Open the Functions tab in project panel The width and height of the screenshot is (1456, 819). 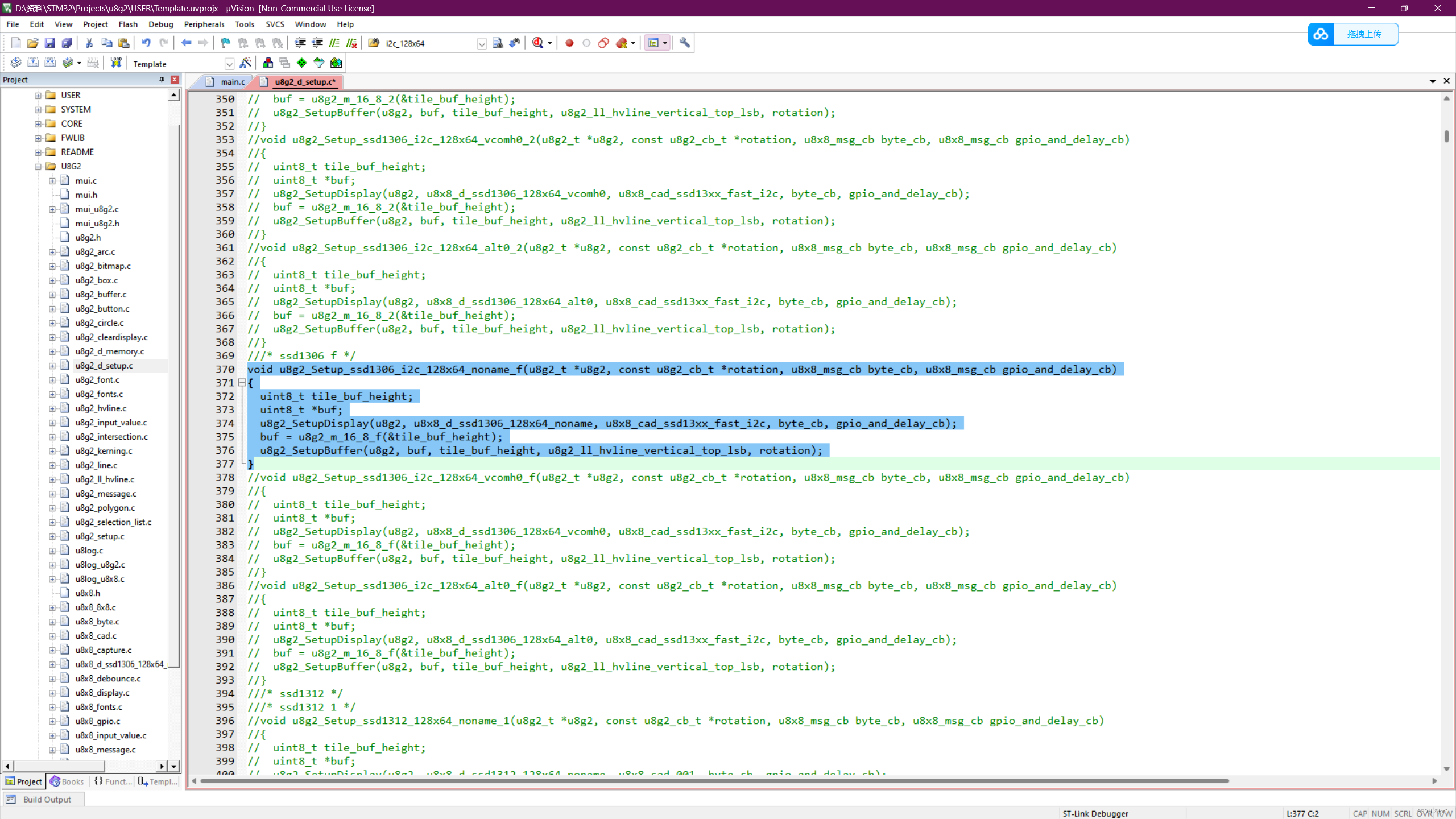tap(113, 781)
